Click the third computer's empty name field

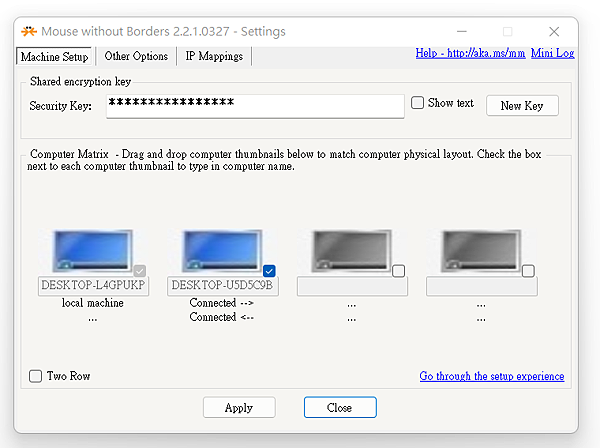tap(352, 286)
